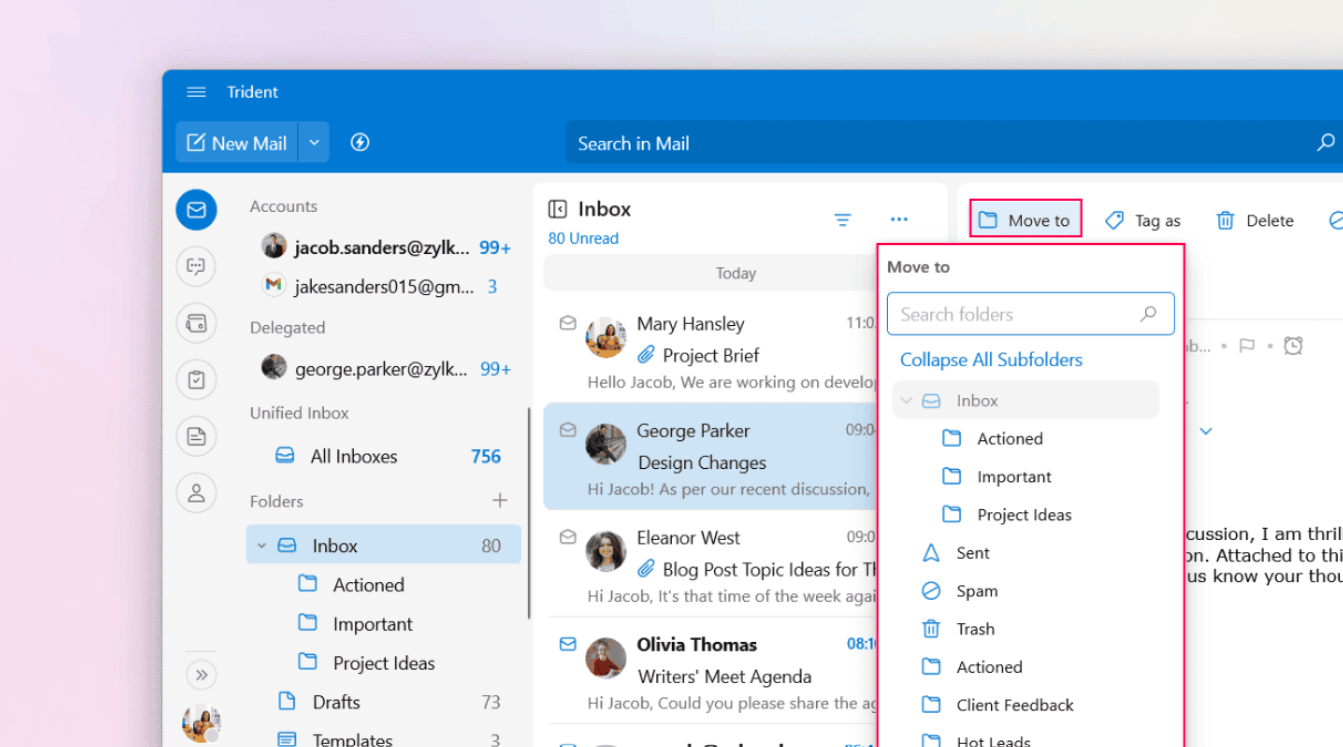1343x747 pixels.
Task: Click the profile avatar at the bottom left
Action: pyautogui.click(x=201, y=723)
